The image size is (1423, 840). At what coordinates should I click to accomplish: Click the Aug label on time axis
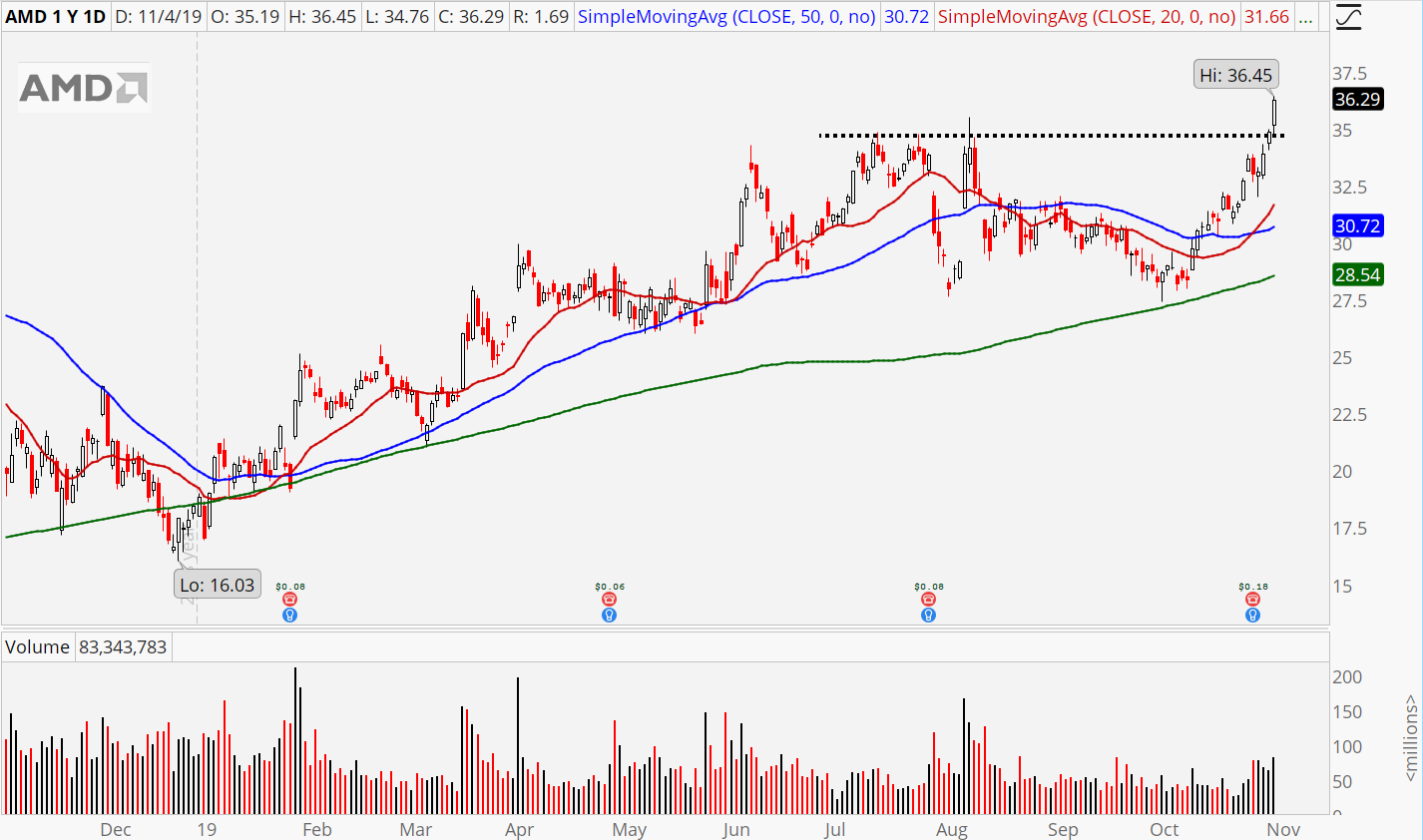click(952, 830)
